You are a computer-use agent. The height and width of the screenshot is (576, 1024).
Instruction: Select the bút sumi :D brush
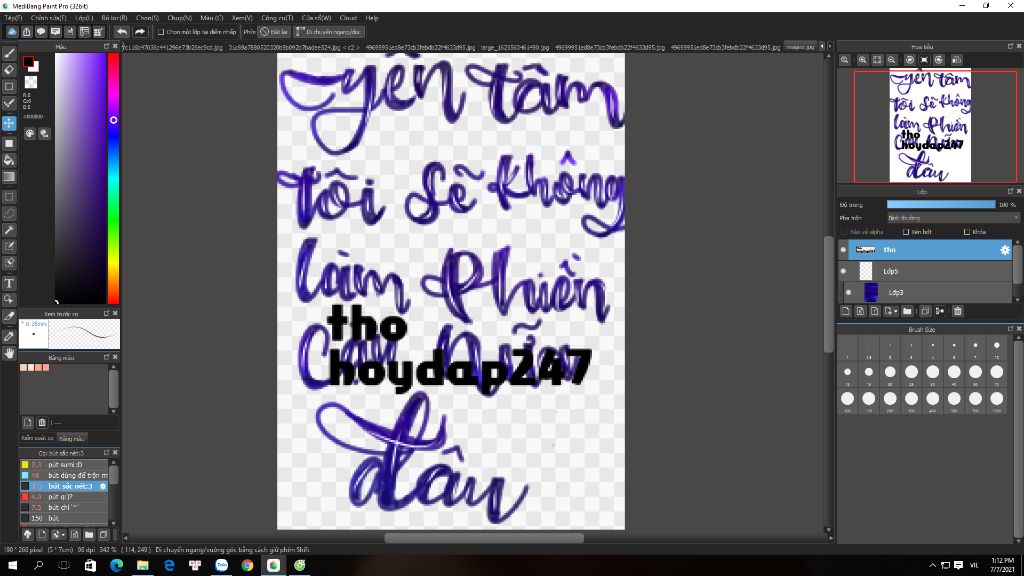64,464
